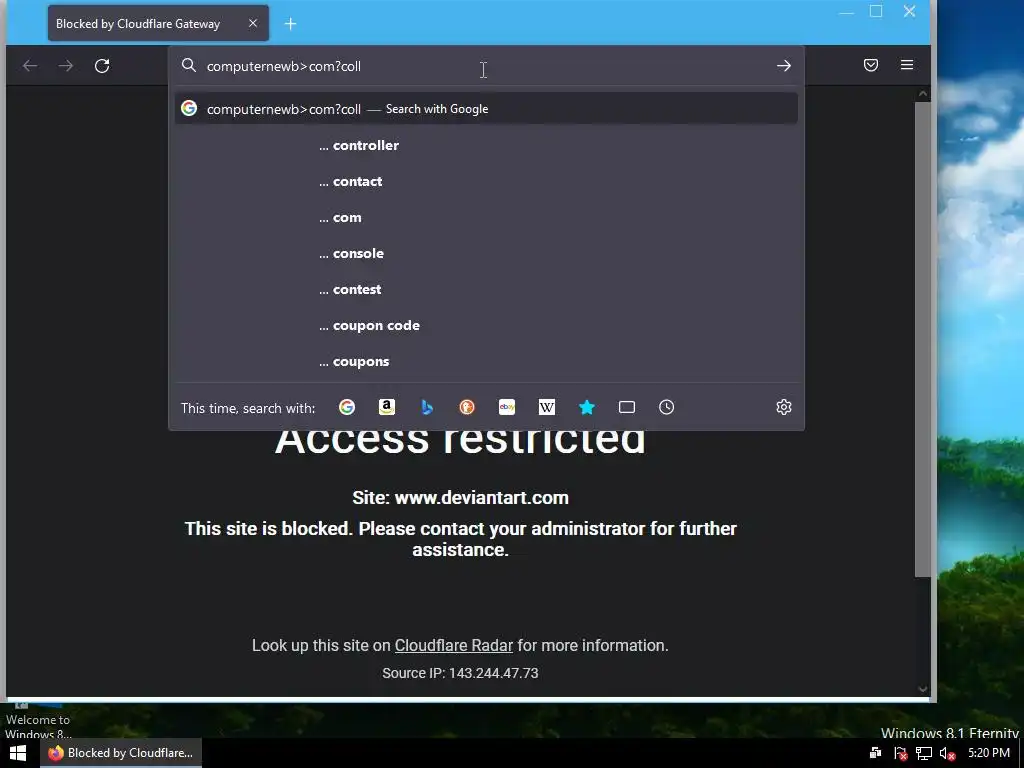Open the 'Welcome to Windows 8...' desktop icon
The width and height of the screenshot is (1024, 768).
[38, 721]
